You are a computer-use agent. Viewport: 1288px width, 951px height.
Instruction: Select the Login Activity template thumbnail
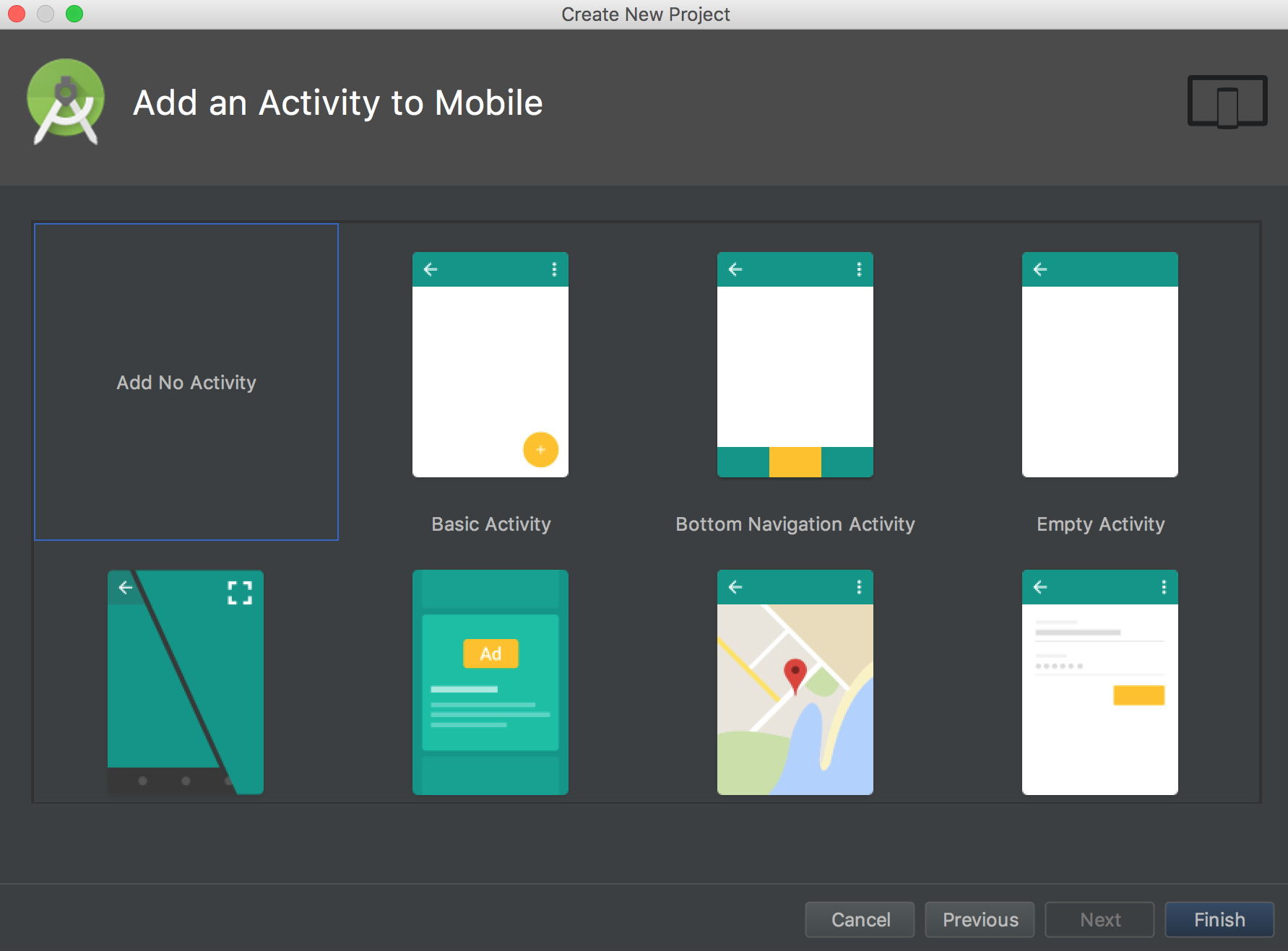pyautogui.click(x=1100, y=682)
